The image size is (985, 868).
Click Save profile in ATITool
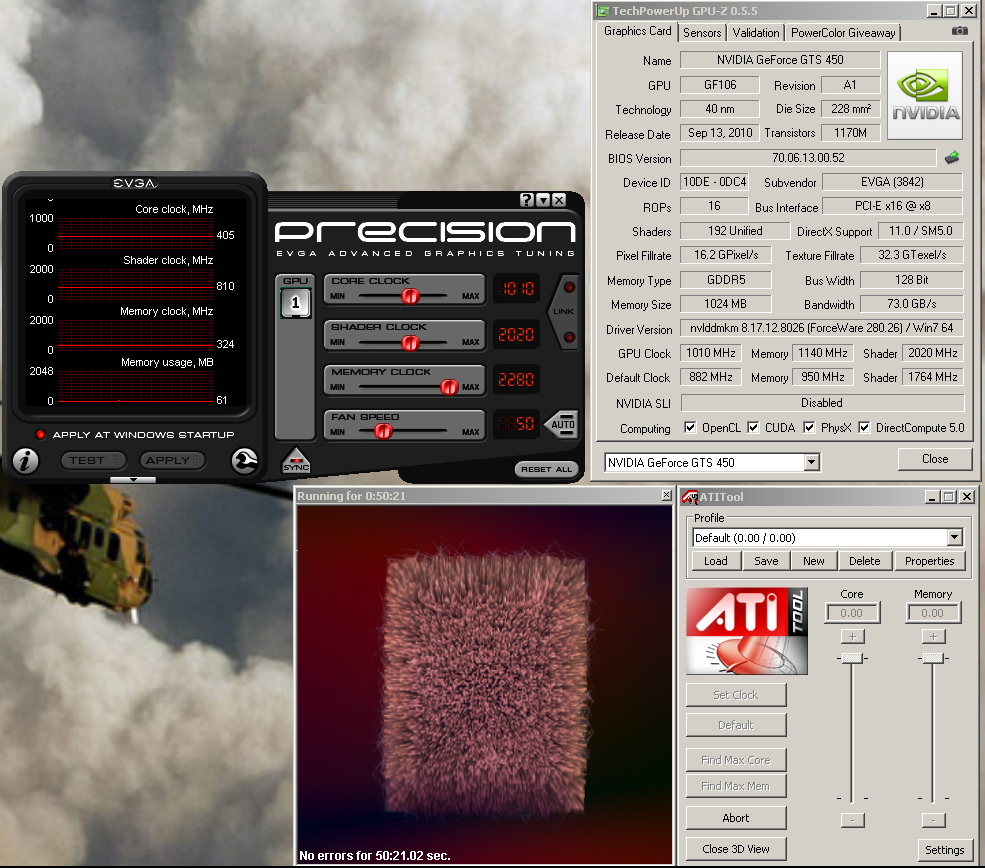(x=766, y=561)
